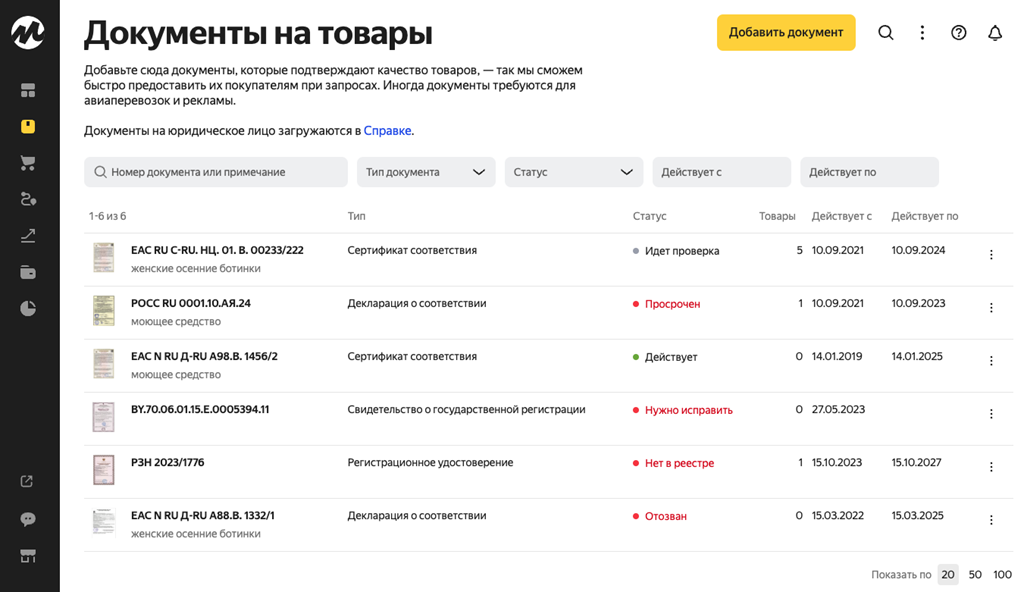Open thumbnail of BY.70.06.01.15.E.0005394.11 document
The image size is (1024, 592).
[103, 416]
